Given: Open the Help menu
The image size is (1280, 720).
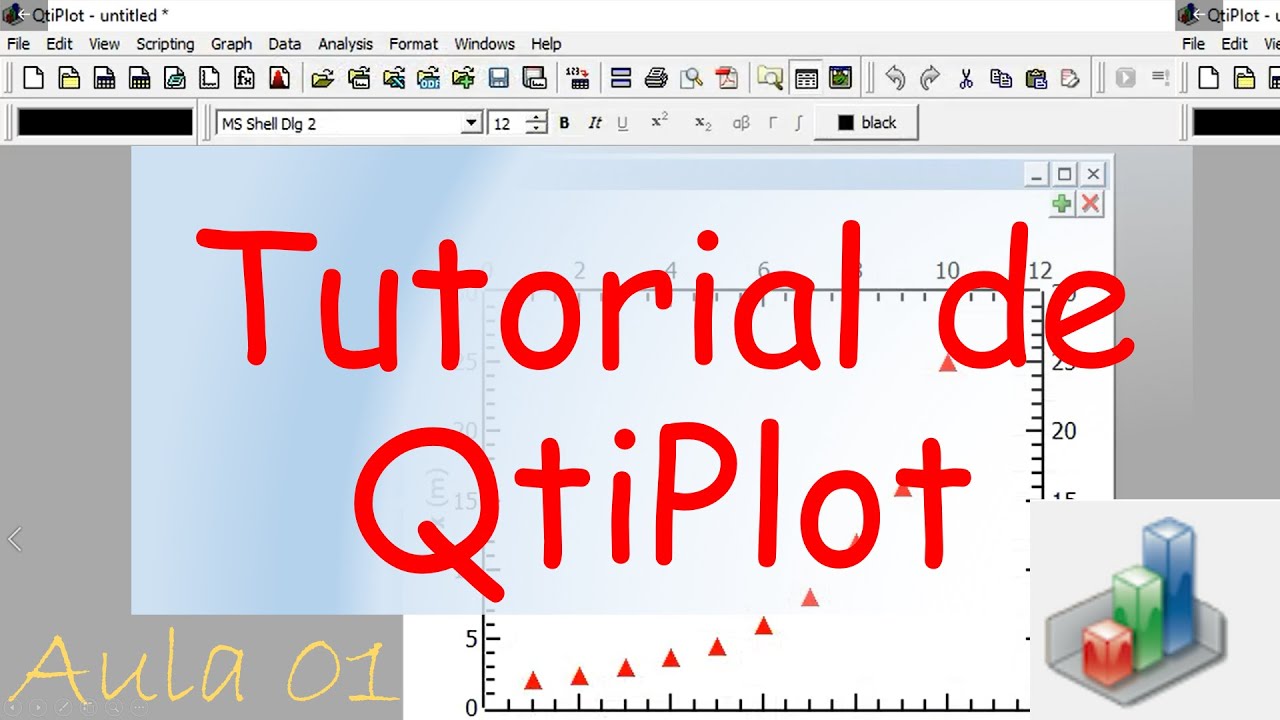Looking at the screenshot, I should pos(546,44).
